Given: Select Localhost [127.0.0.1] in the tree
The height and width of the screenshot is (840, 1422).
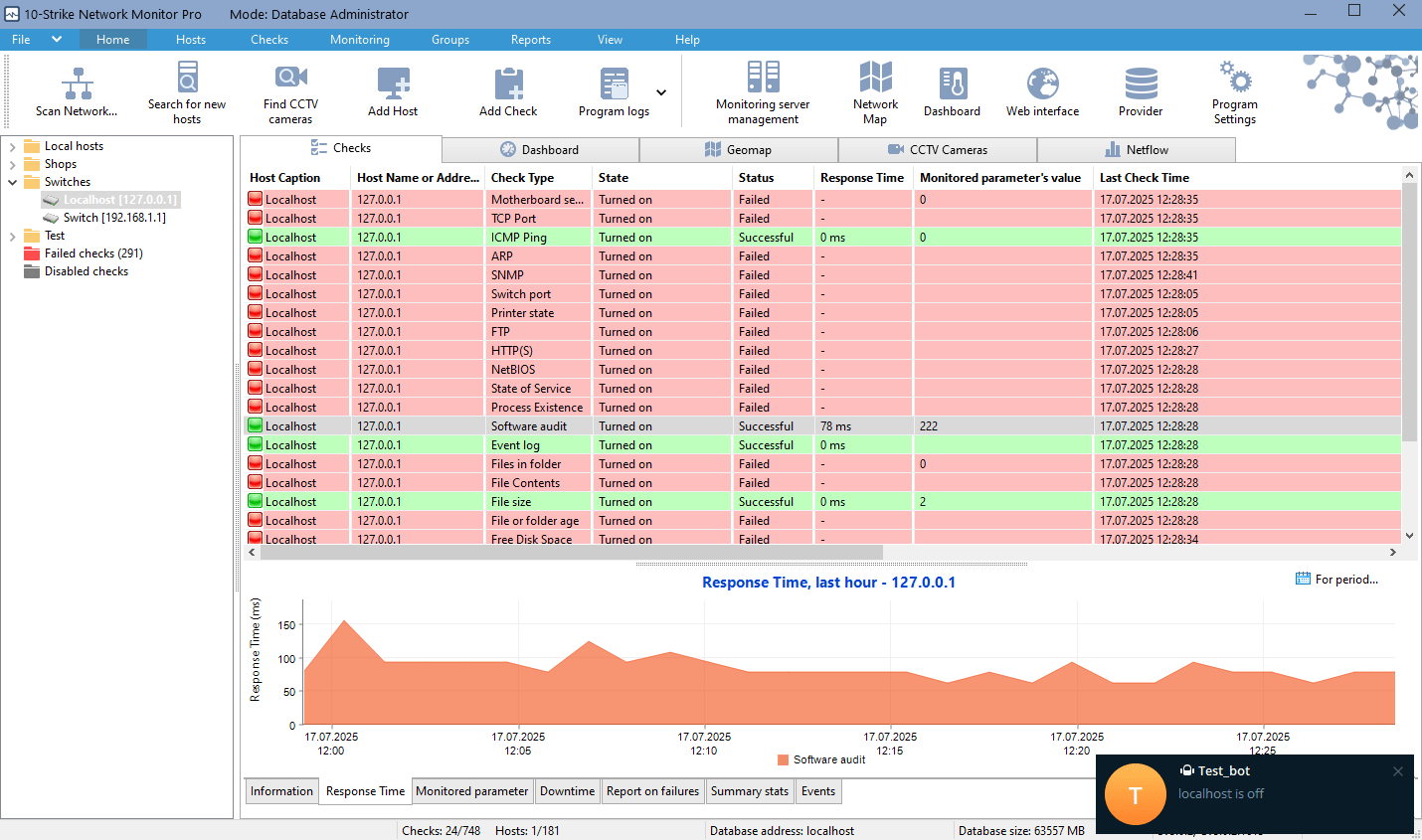Looking at the screenshot, I should 119,200.
